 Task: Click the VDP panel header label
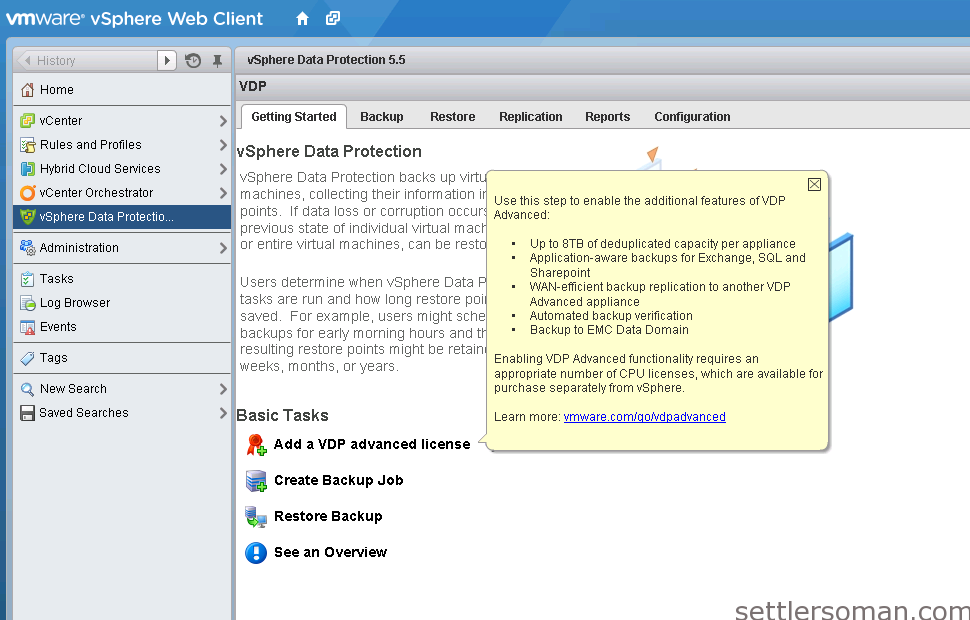coord(252,87)
